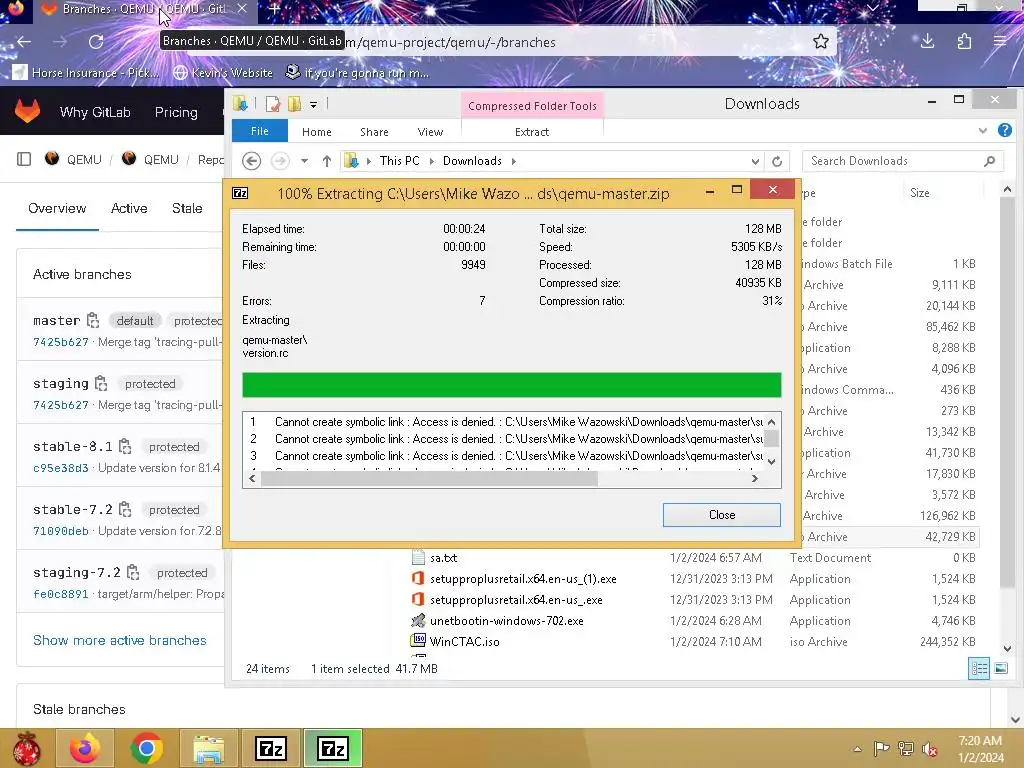The height and width of the screenshot is (768, 1024).
Task: Copy master branch name icon
Action: (93, 320)
